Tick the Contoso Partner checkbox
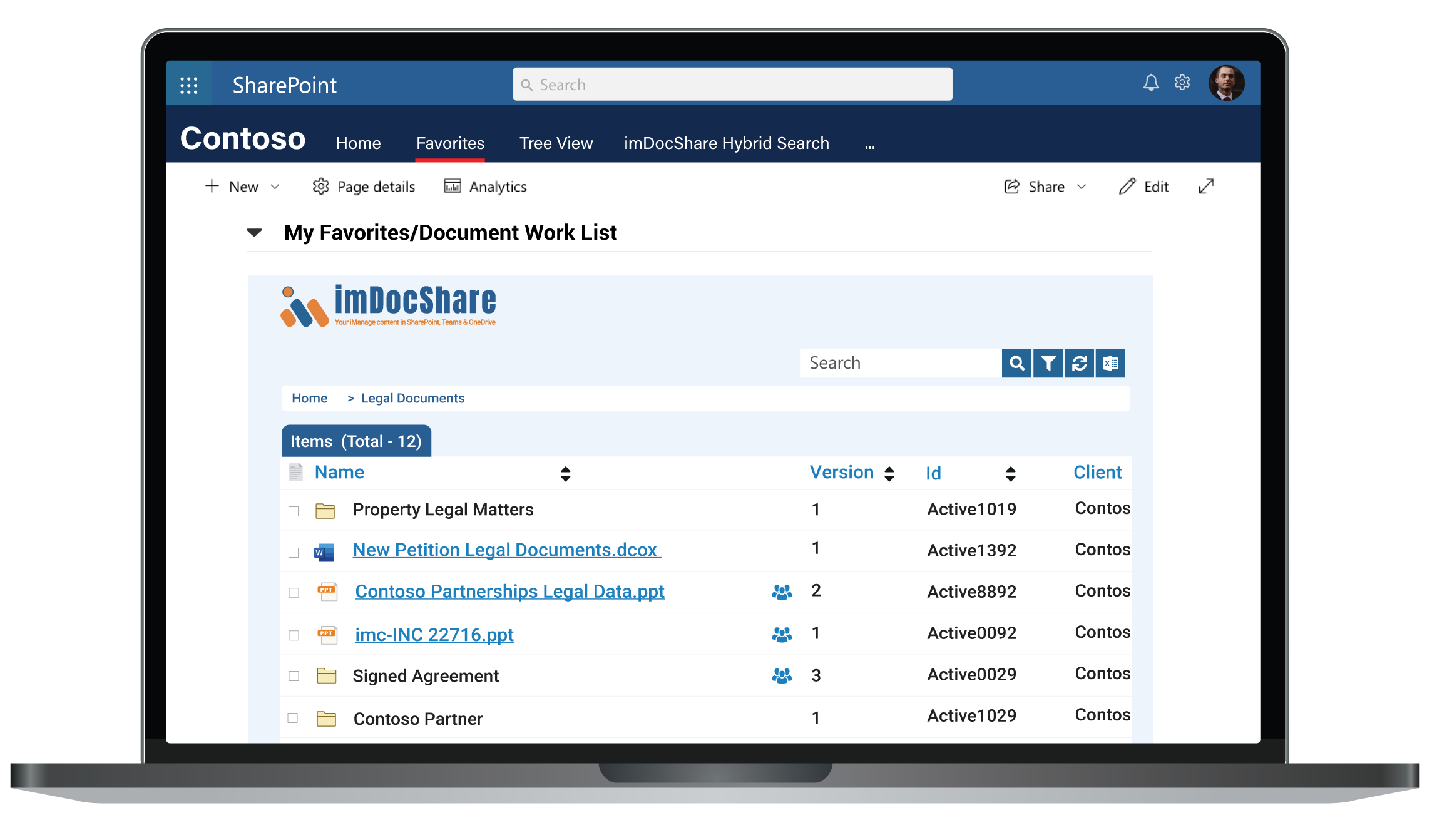Screen dimensions: 1437x840 point(292,718)
